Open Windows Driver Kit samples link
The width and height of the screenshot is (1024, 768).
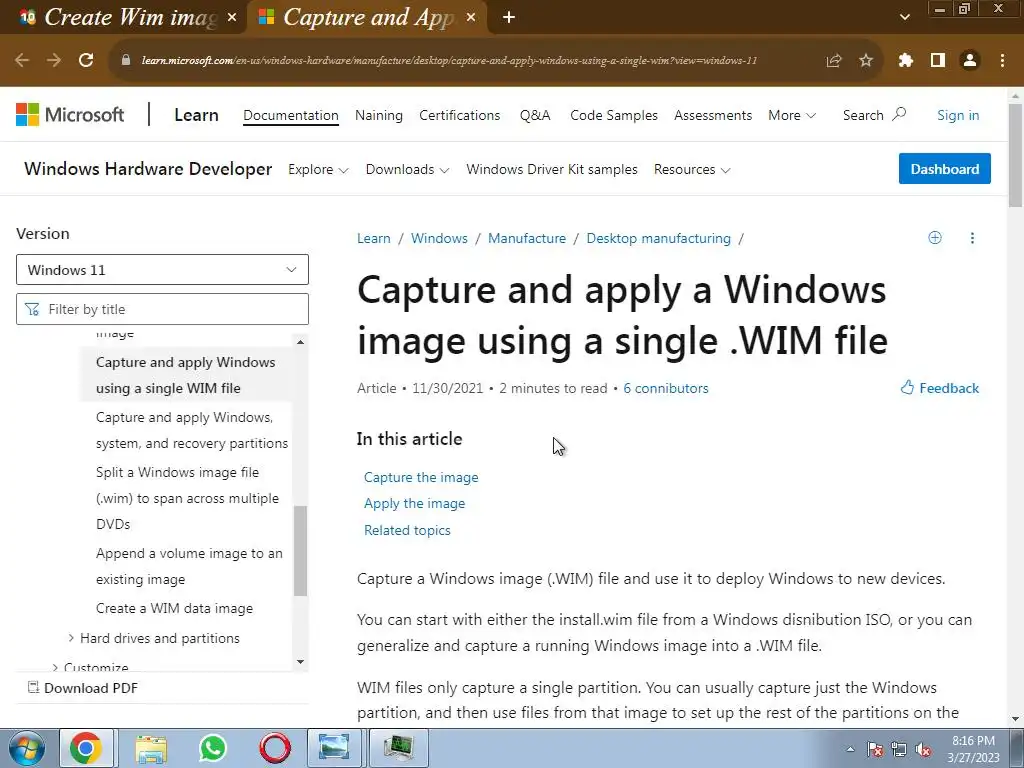click(552, 169)
